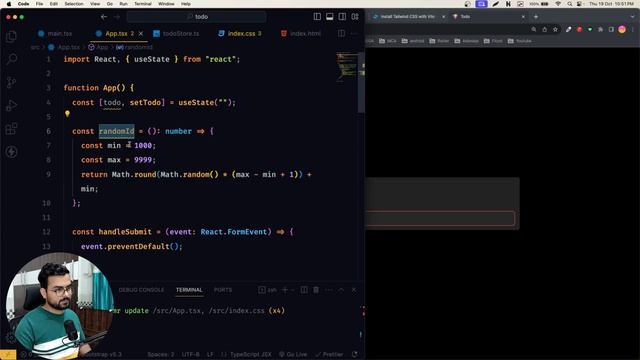640x360 pixels.
Task: Close the App.tsx editor tab
Action: click(x=141, y=33)
